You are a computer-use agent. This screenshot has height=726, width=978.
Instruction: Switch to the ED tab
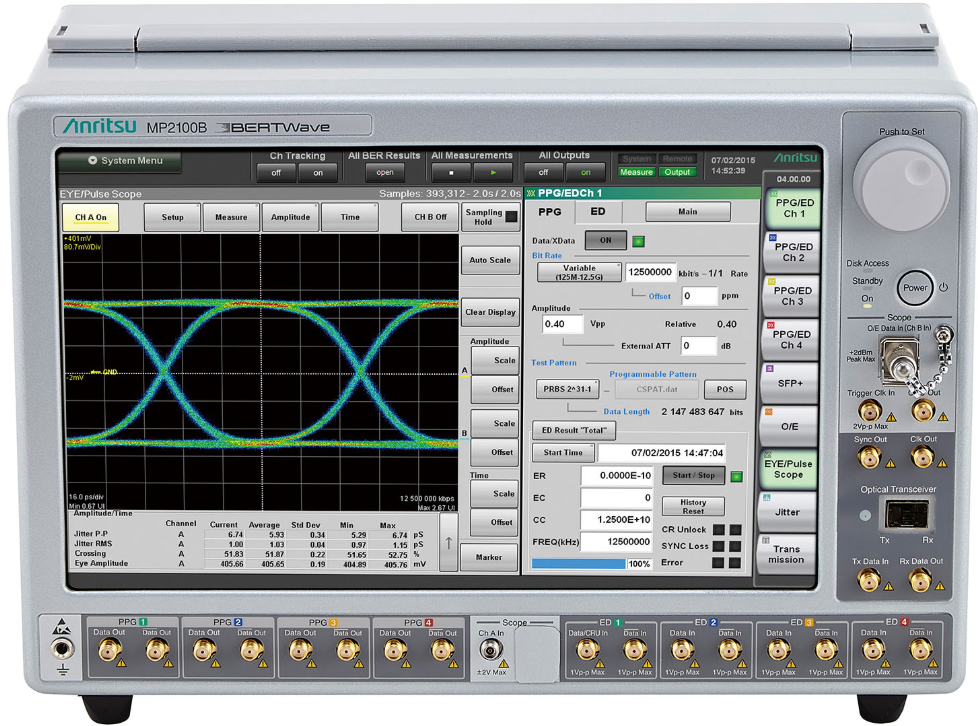[x=597, y=212]
